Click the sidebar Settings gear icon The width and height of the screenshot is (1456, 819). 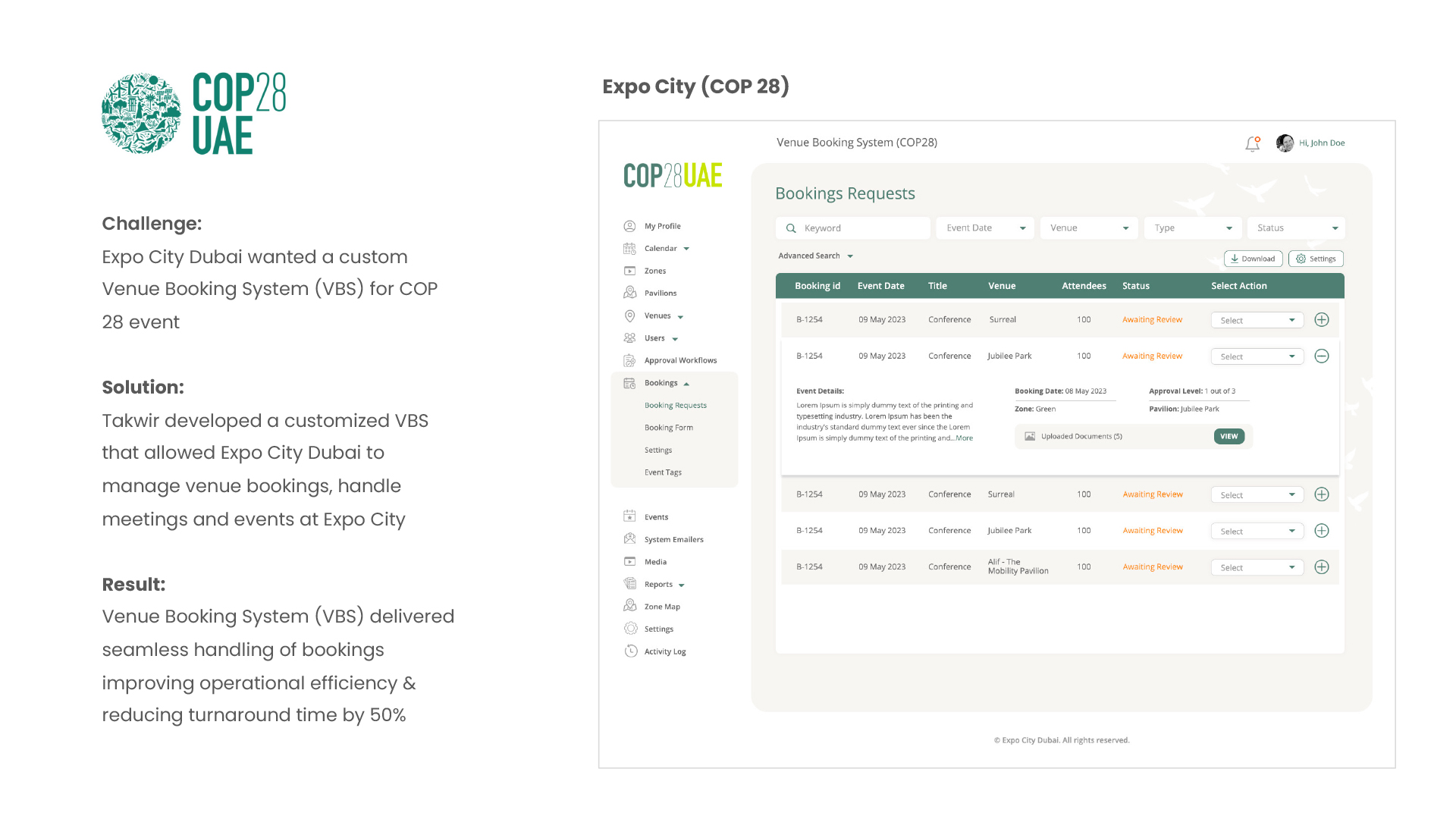click(x=630, y=629)
